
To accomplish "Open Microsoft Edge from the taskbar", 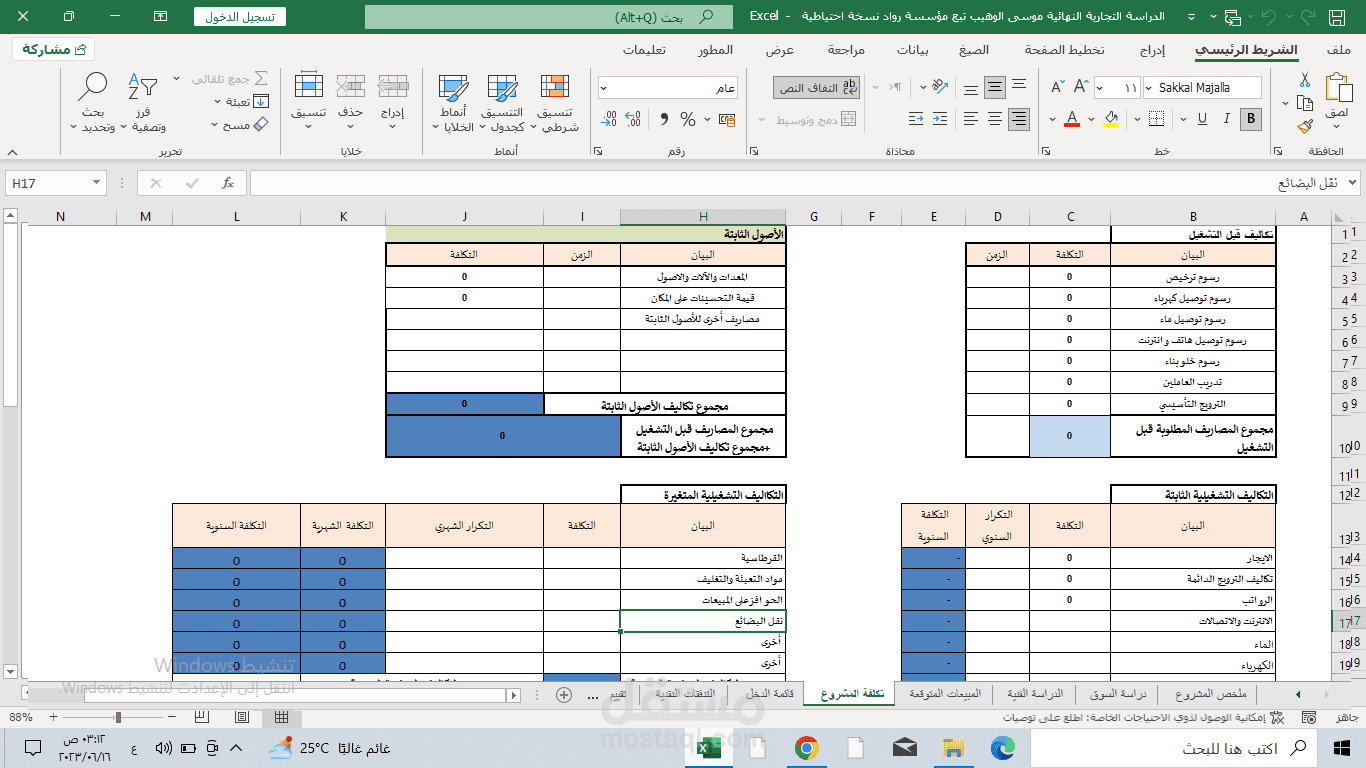I will pos(1002,748).
